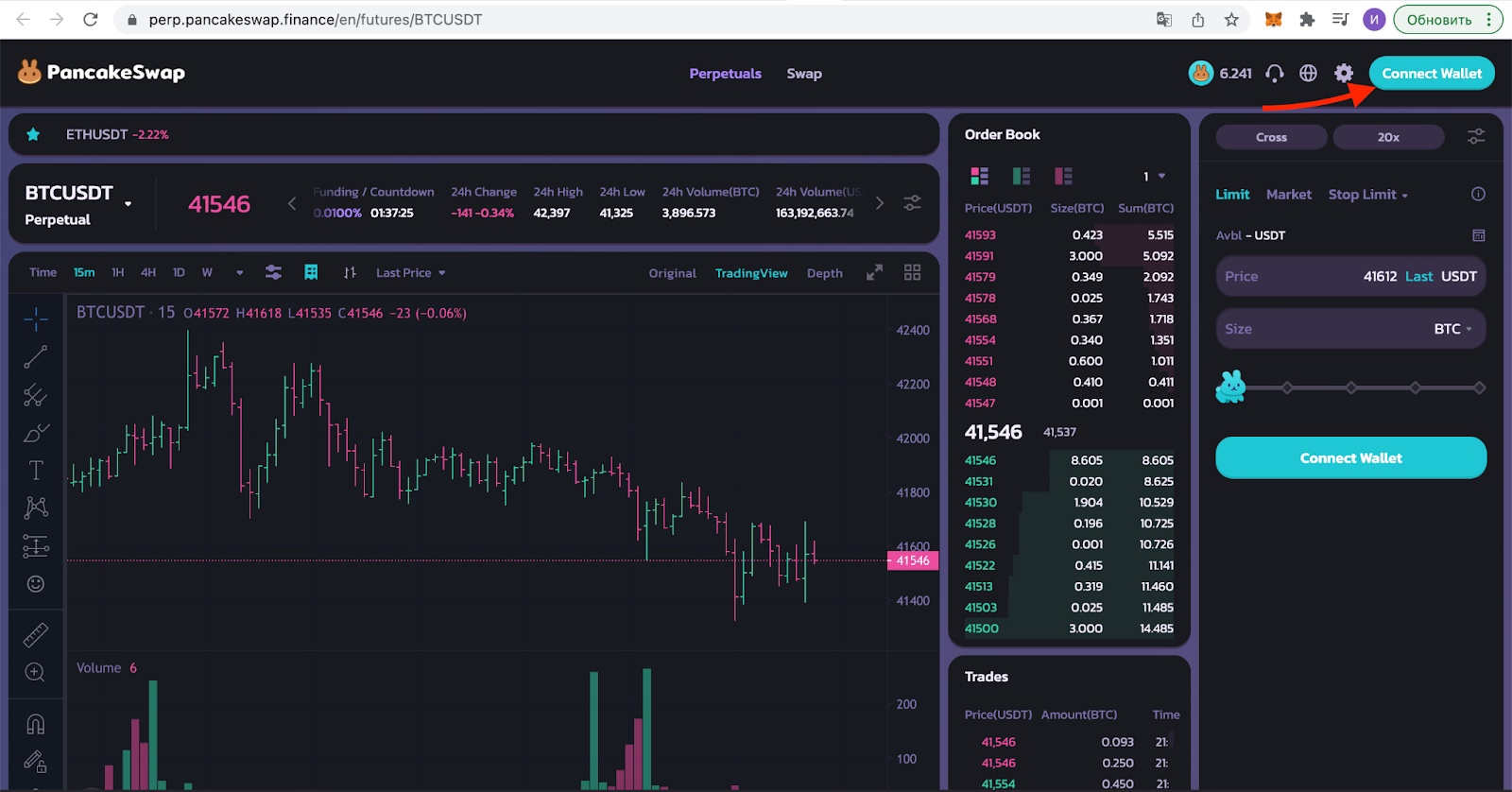Open the Swap tab
1512x792 pixels.
coord(804,73)
